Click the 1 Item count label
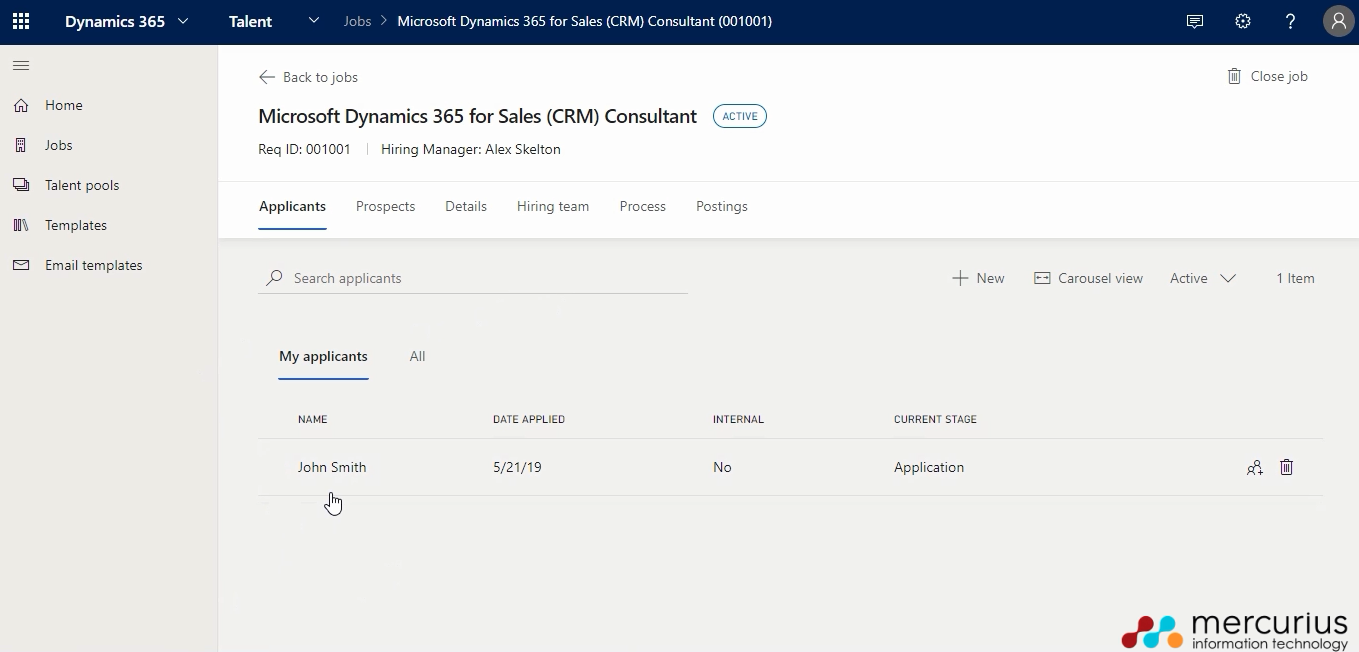 1295,278
